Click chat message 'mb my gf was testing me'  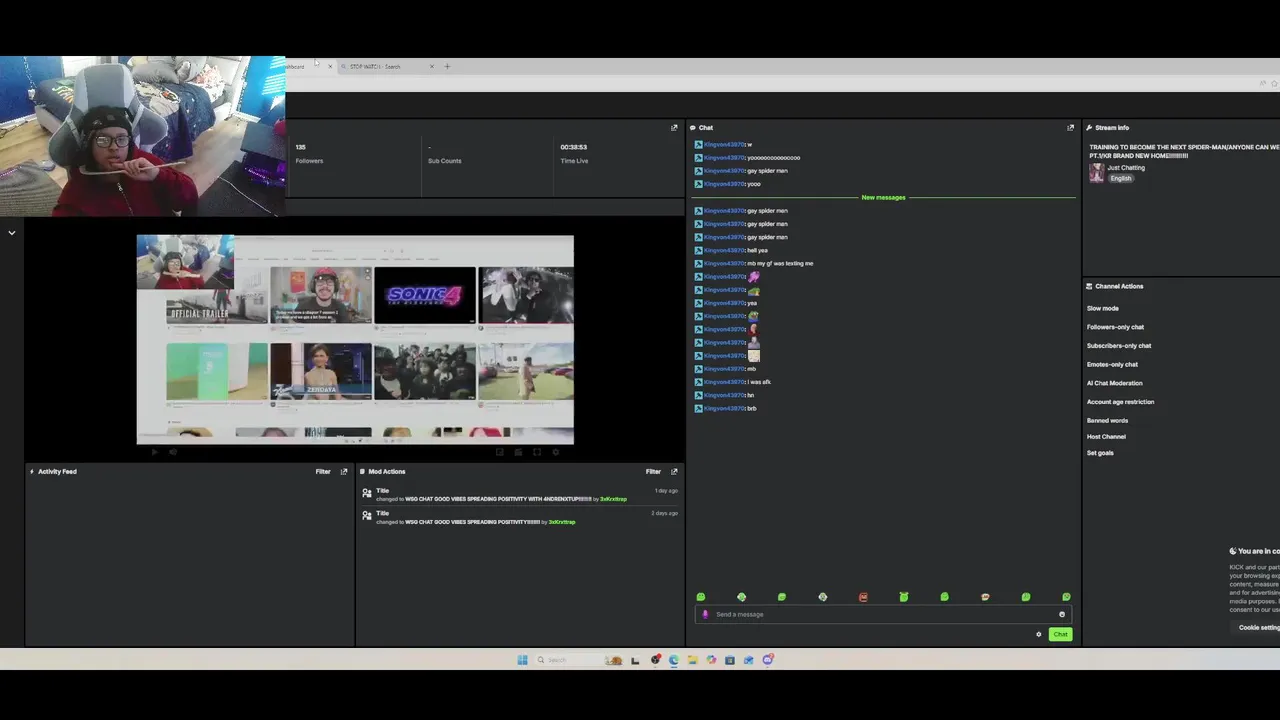point(780,264)
